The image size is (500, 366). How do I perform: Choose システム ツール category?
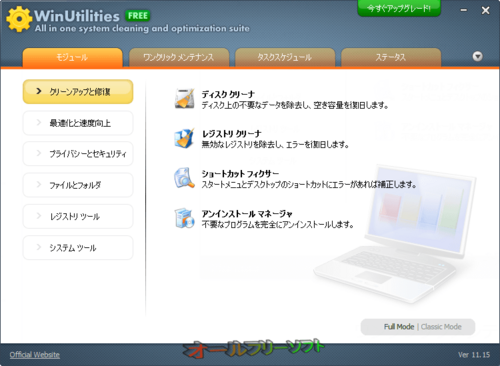coord(78,248)
